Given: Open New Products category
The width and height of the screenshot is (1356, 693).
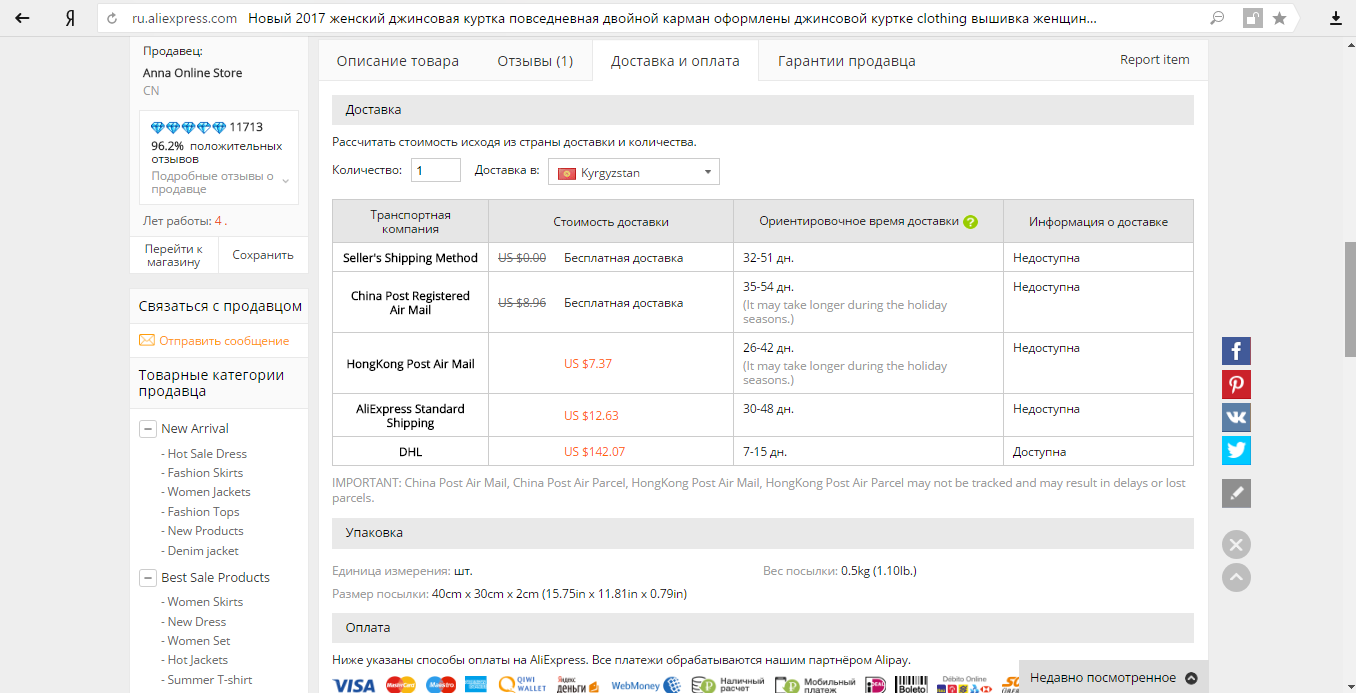Looking at the screenshot, I should 205,531.
